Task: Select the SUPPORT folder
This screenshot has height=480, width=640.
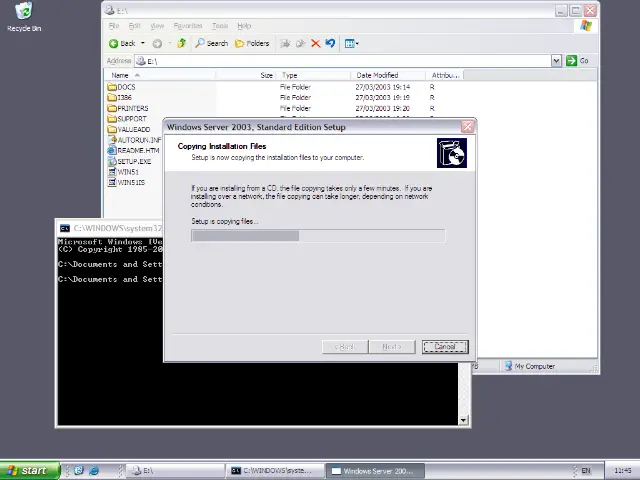Action: pyautogui.click(x=127, y=119)
